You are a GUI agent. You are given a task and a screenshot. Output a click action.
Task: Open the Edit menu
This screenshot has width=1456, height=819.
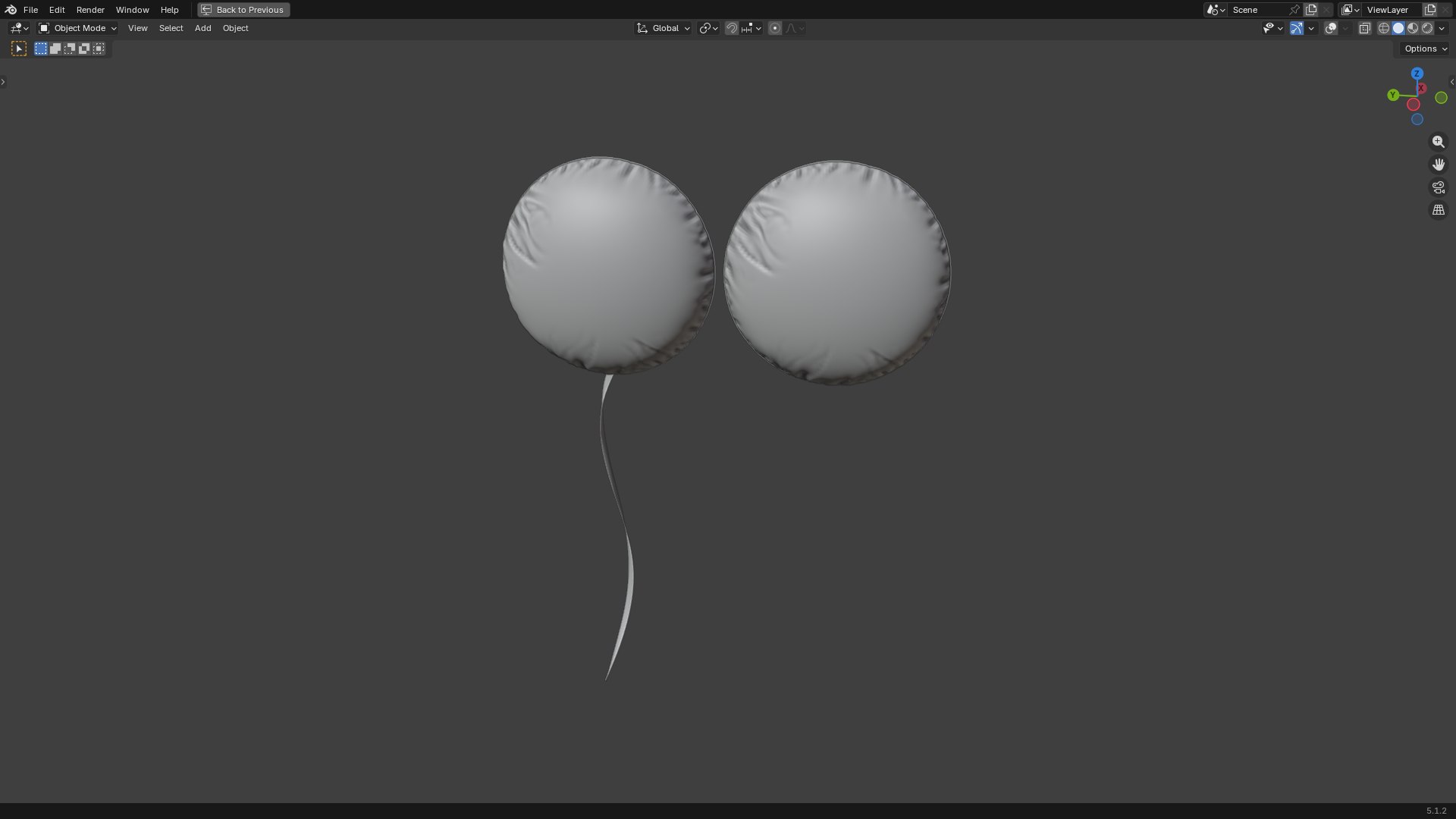pos(57,10)
